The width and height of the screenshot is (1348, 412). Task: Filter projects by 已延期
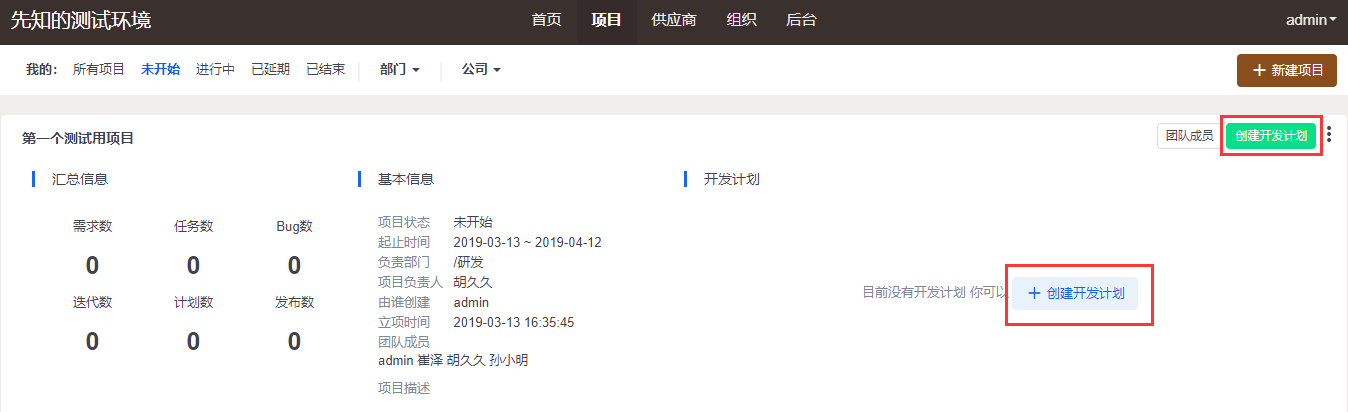coord(270,70)
